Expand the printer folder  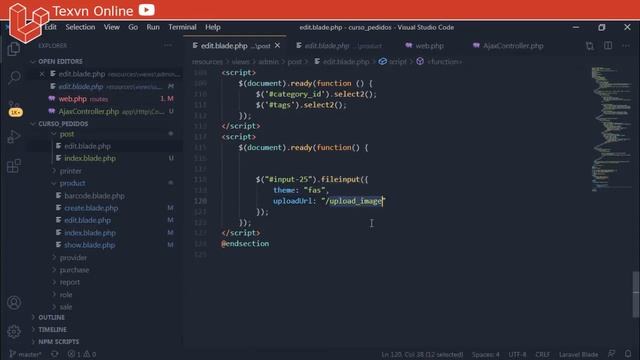(x=70, y=171)
